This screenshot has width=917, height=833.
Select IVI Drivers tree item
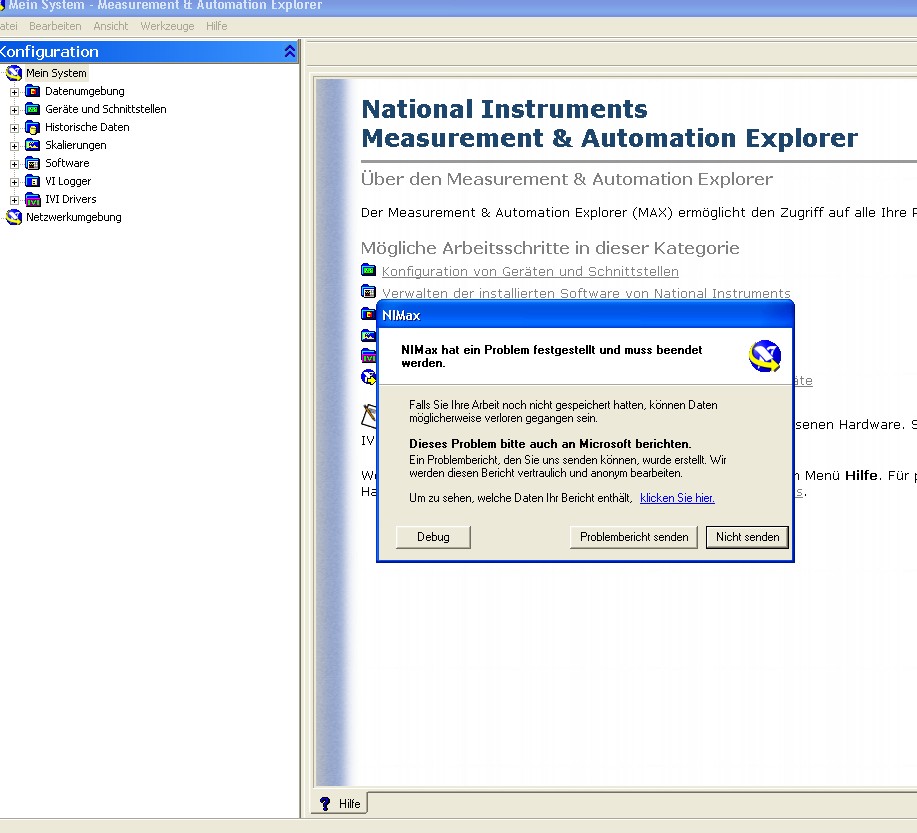click(x=71, y=199)
